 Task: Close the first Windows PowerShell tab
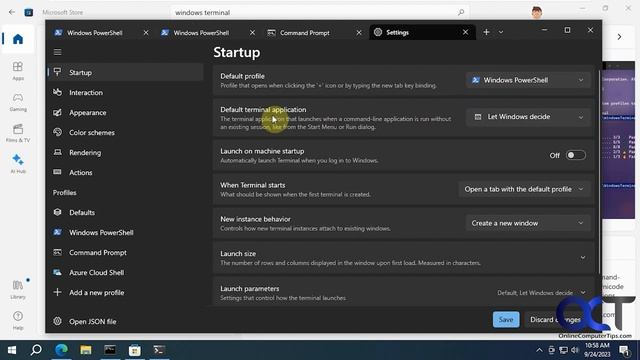[x=146, y=33]
